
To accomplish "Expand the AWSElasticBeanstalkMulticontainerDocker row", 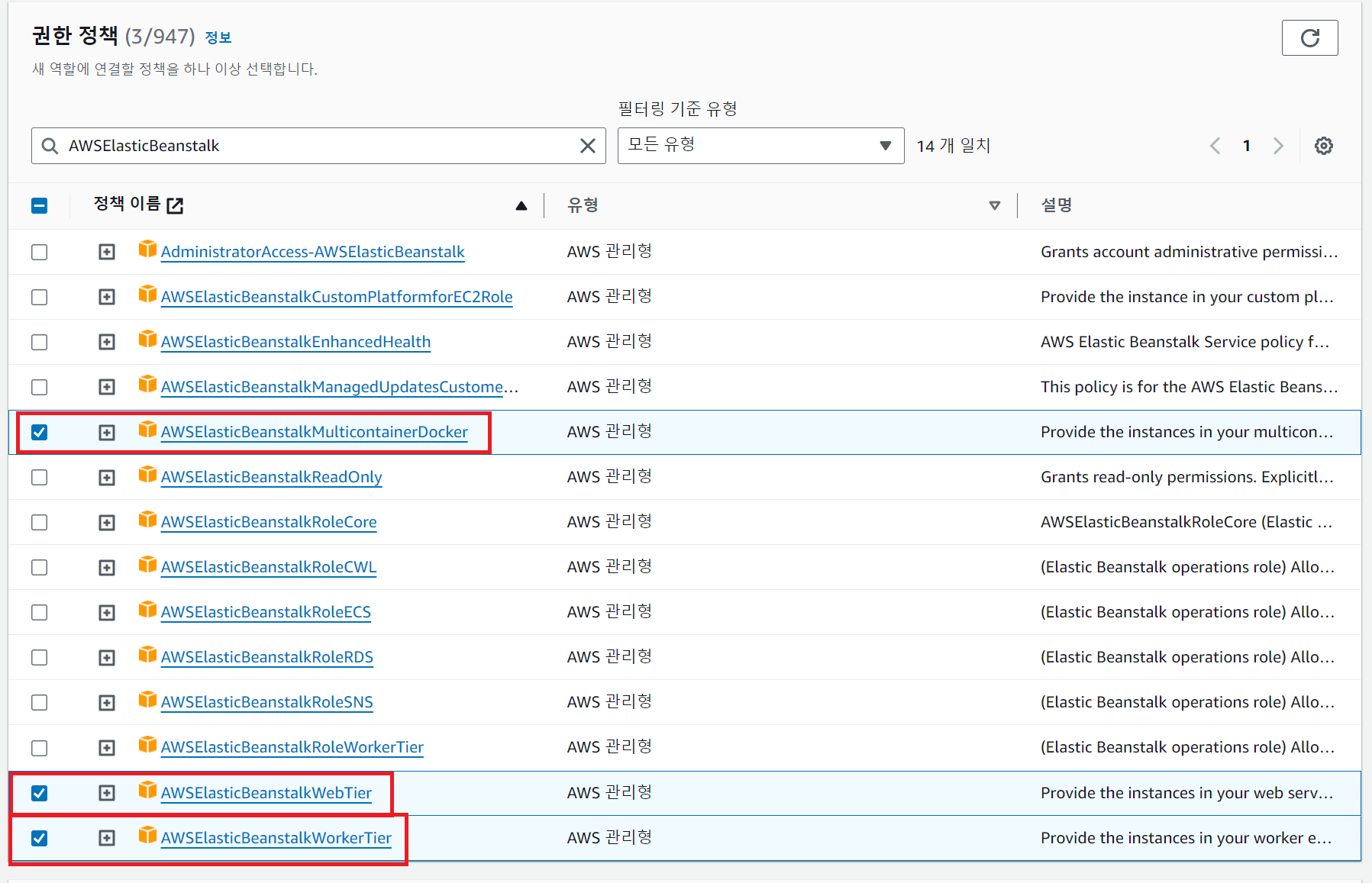I will (107, 432).
